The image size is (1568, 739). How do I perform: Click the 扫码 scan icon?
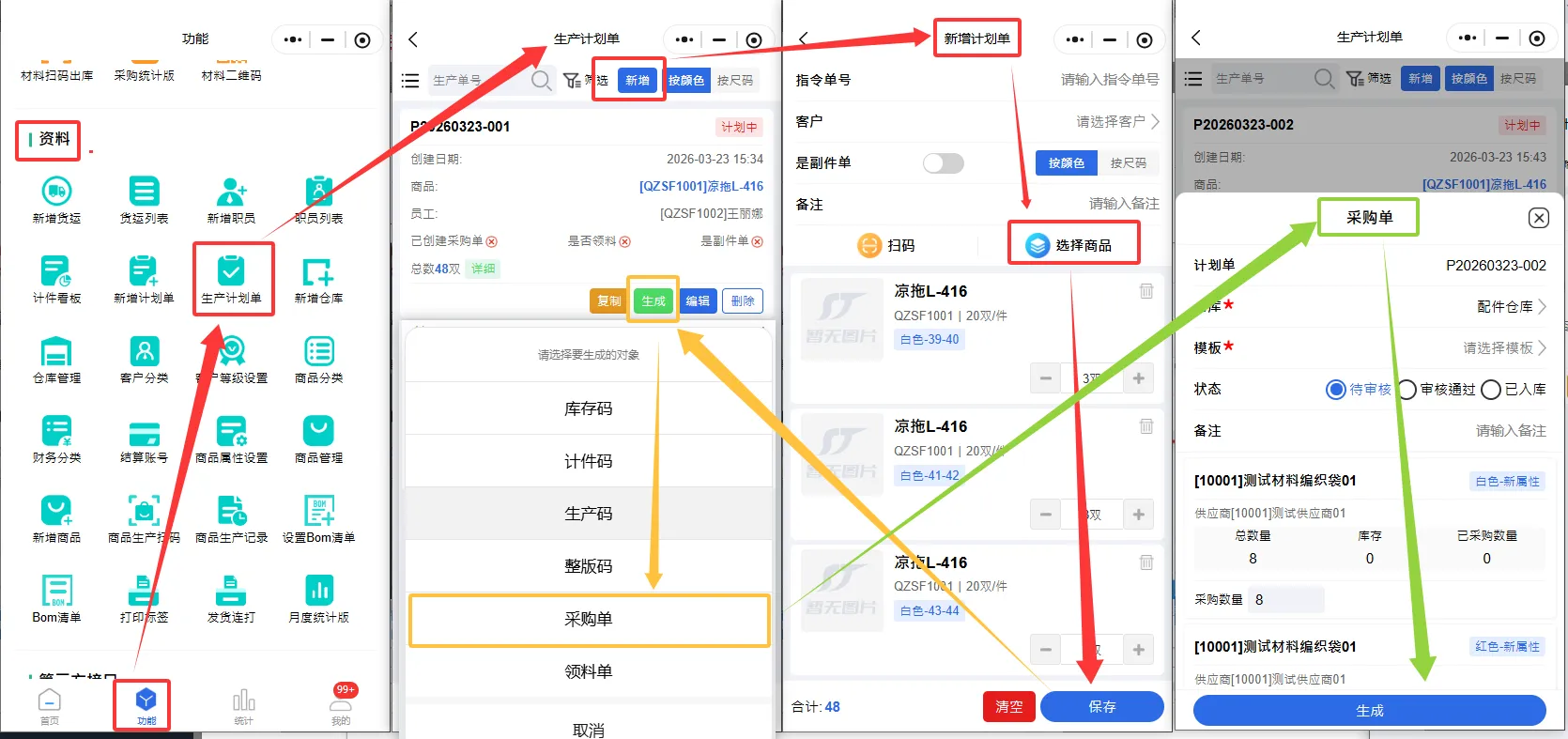[869, 245]
